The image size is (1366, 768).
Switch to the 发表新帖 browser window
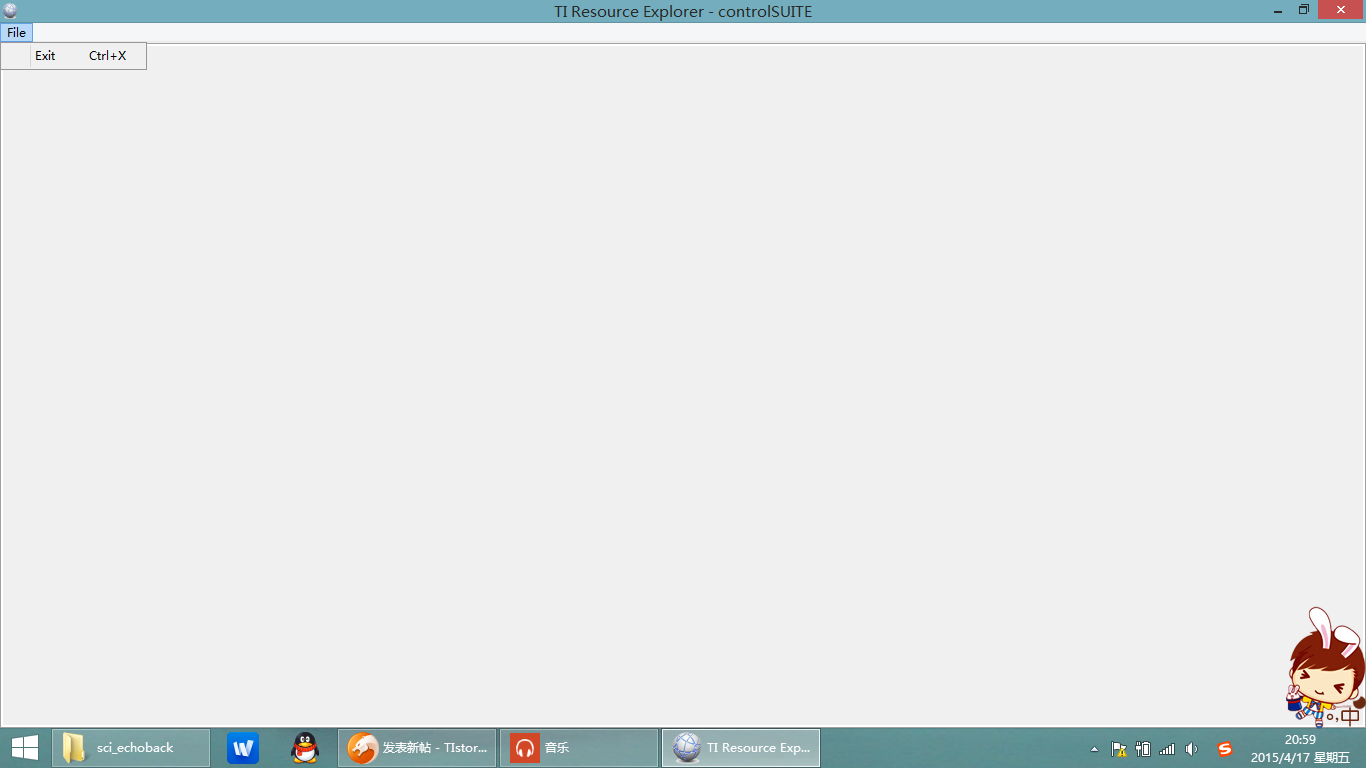click(x=417, y=747)
